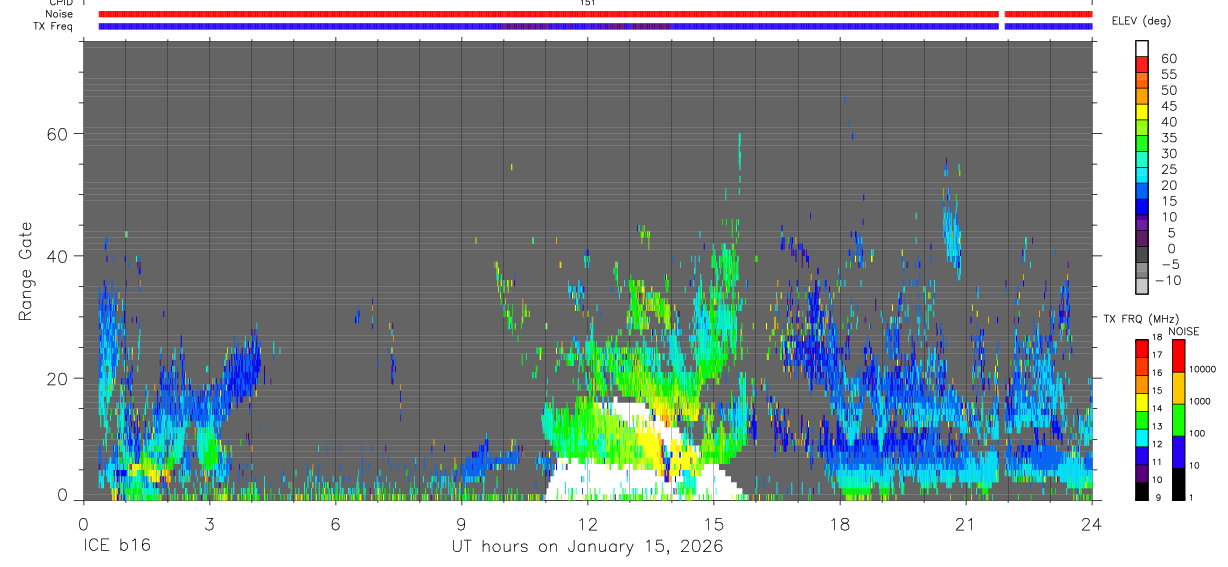The width and height of the screenshot is (1228, 567).
Task: Pick the purple swatch in ELEV colorbar
Action: 1142,222
